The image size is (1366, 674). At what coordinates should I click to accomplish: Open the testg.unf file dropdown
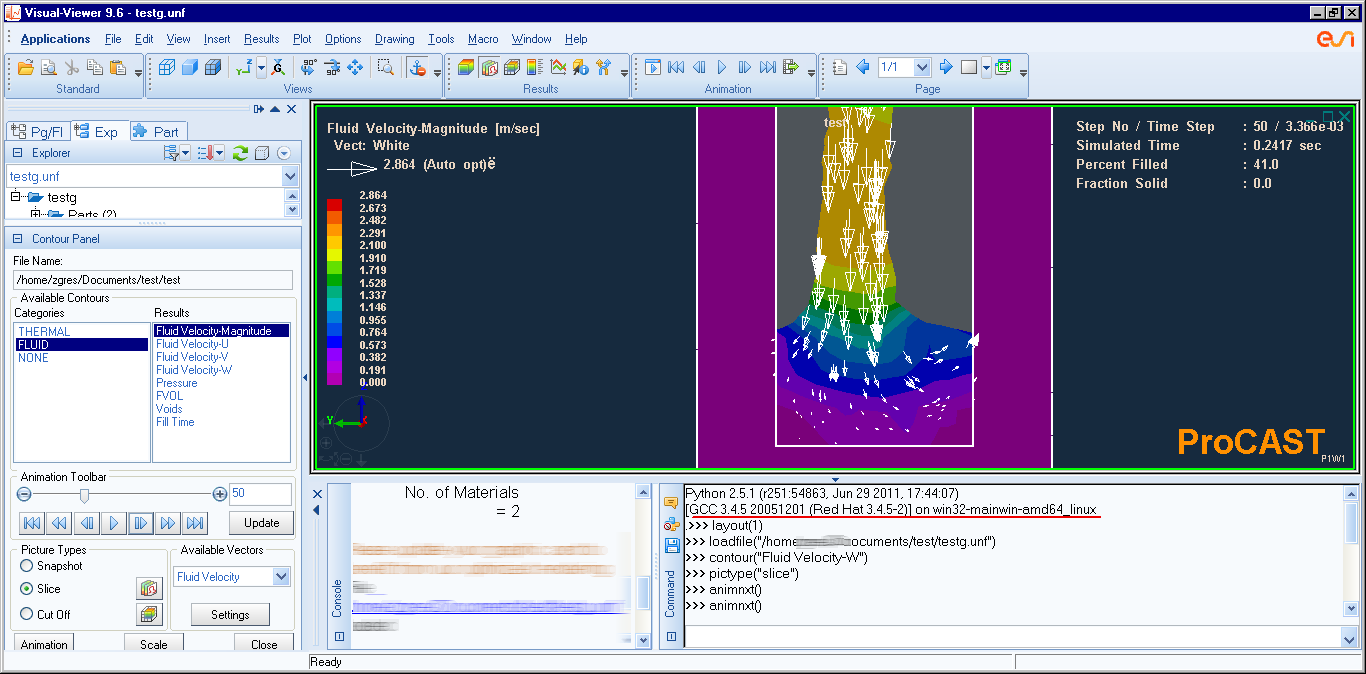click(x=290, y=176)
